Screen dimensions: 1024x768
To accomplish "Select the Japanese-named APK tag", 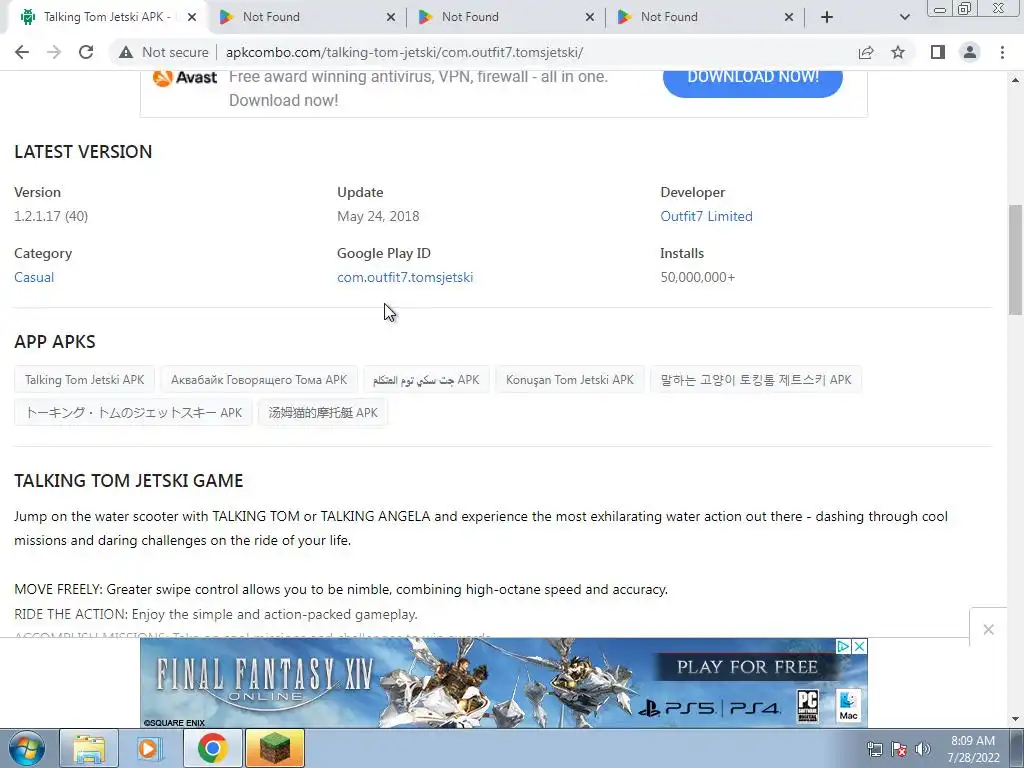I will pyautogui.click(x=133, y=413).
